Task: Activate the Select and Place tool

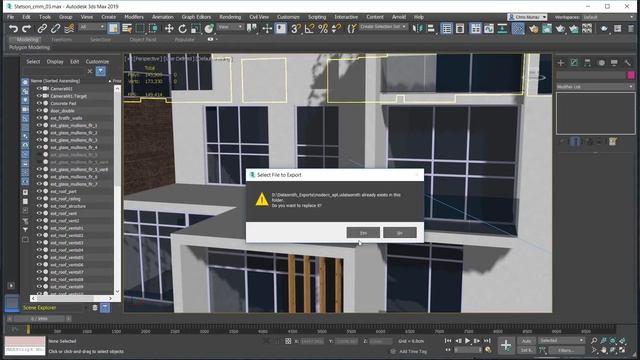Action: click(209, 29)
